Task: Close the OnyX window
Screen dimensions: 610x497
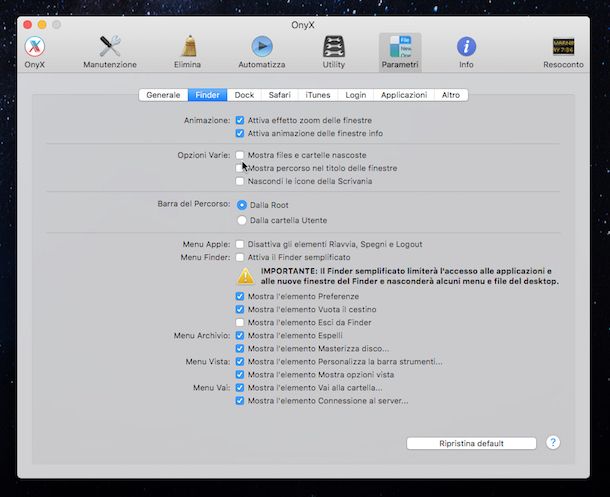Action: tap(28, 25)
